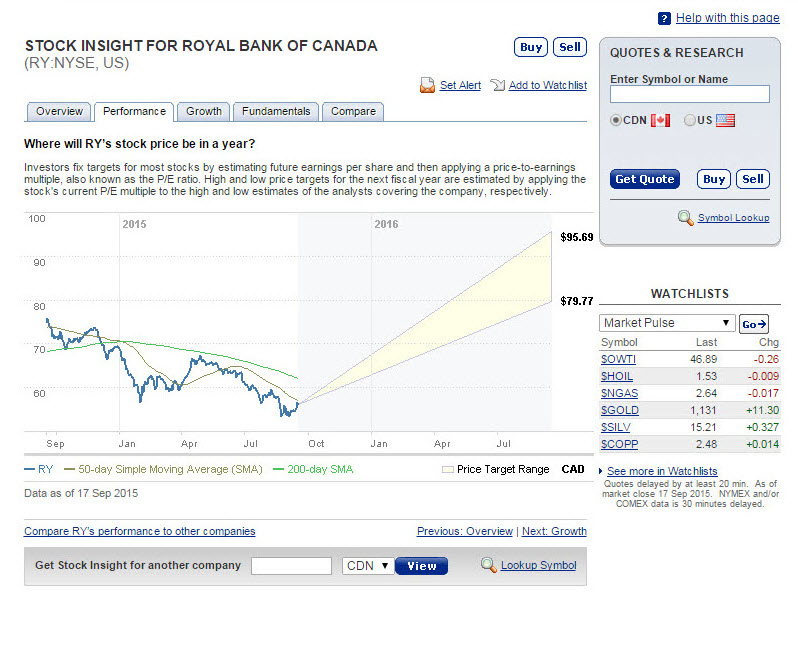Click the 50-day Simple Moving Average legend label
Viewport: 798px width, 646px height.
pyautogui.click(x=170, y=469)
